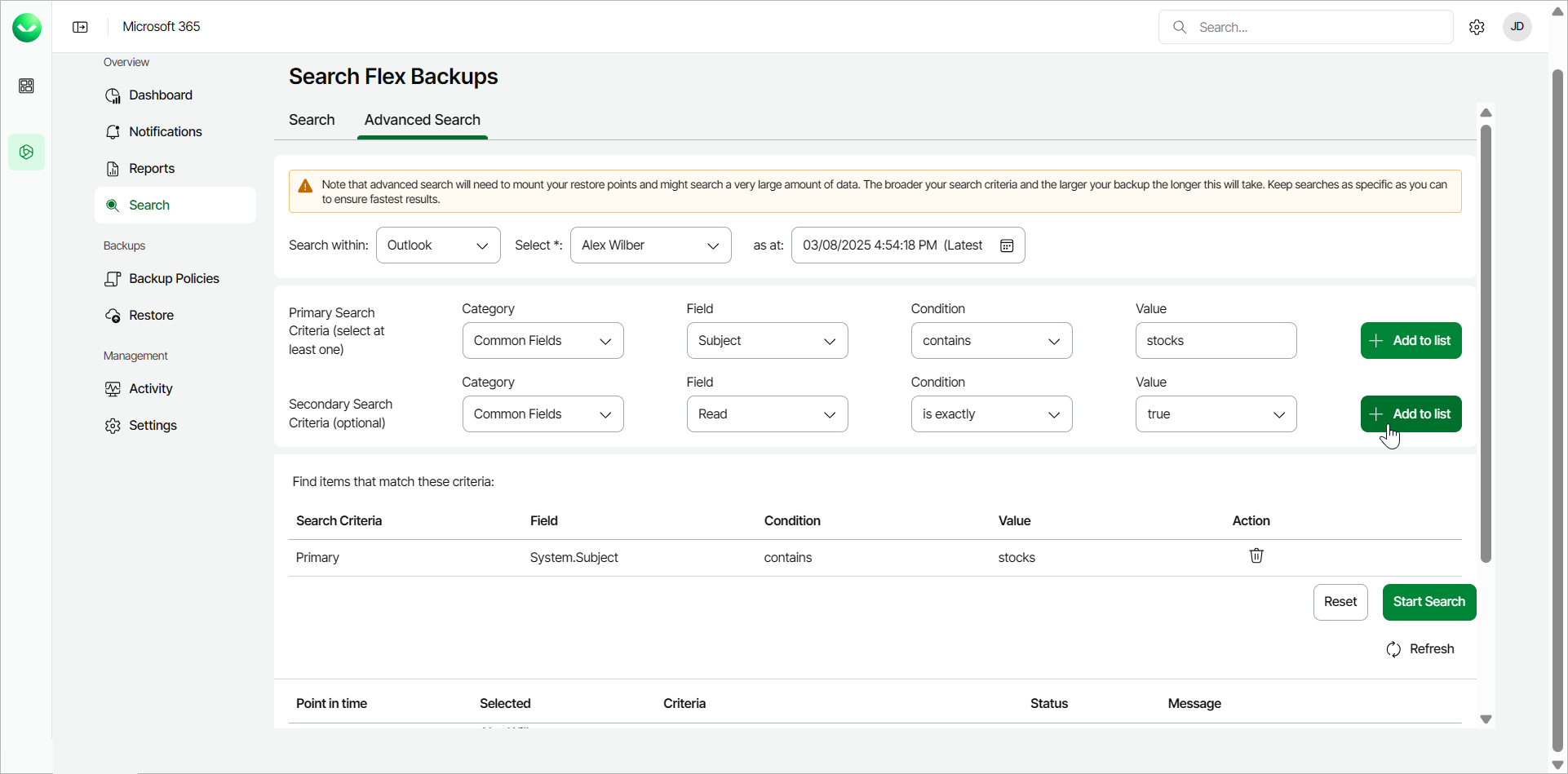Go to Backup Policies in sidebar
The image size is (1568, 774).
tap(173, 279)
